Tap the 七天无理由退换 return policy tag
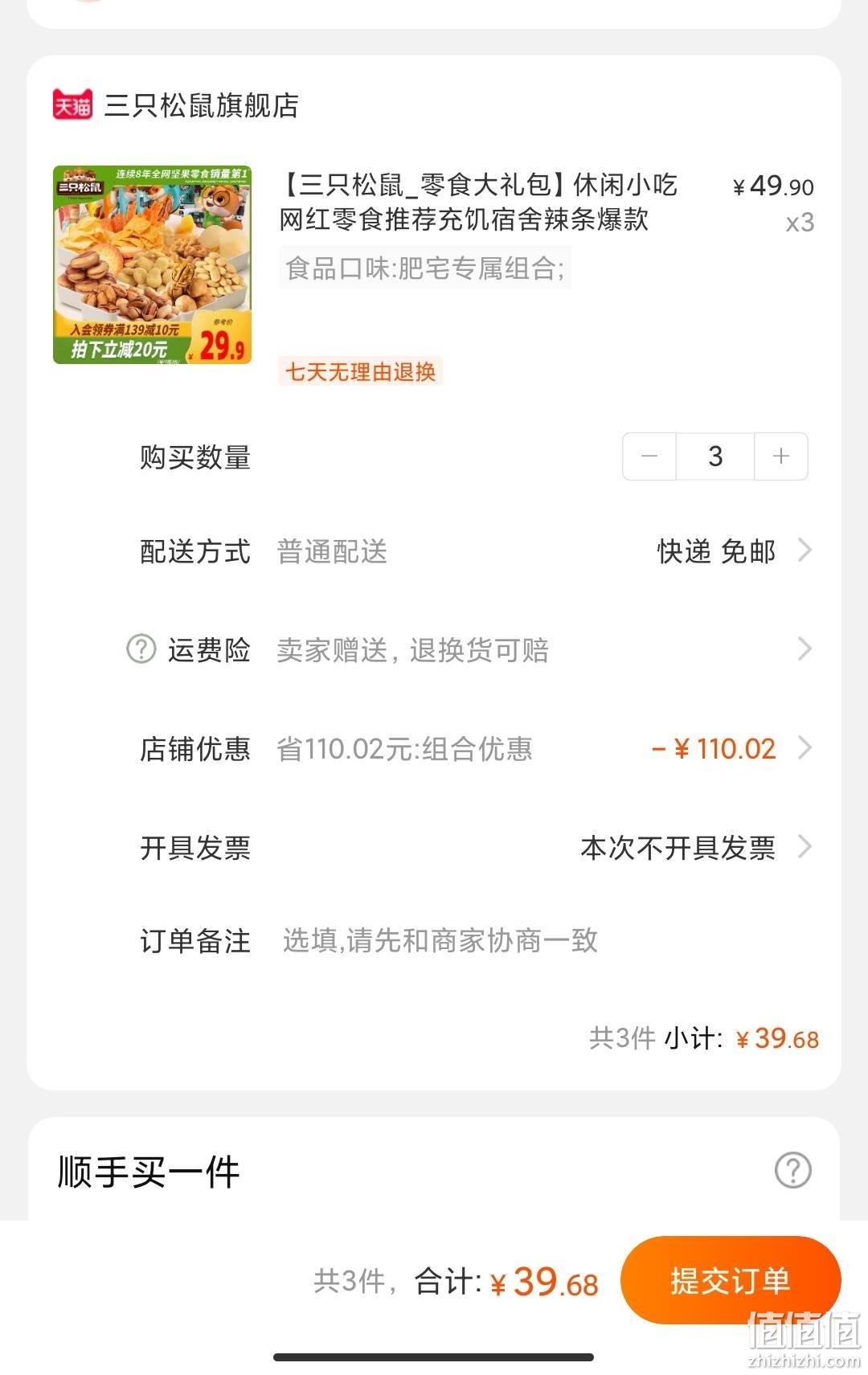The width and height of the screenshot is (868, 1375). pos(360,371)
